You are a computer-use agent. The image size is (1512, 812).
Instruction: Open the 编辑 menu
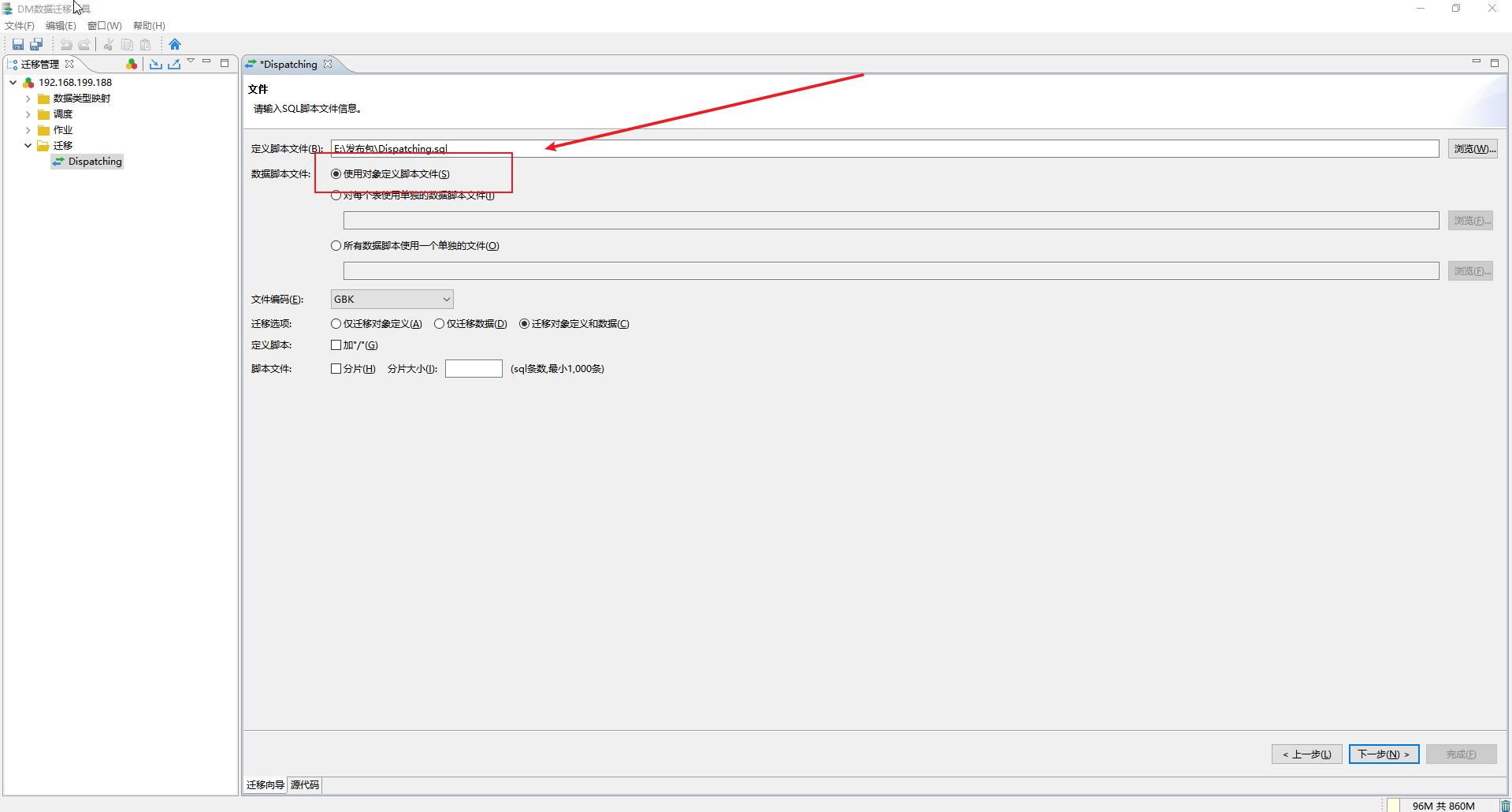pyautogui.click(x=61, y=26)
